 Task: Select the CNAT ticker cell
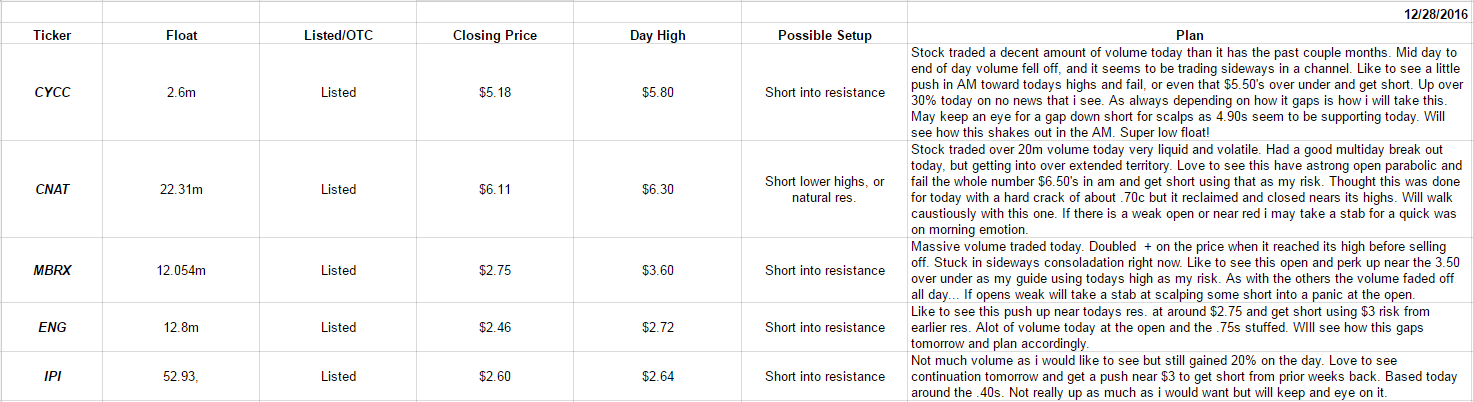click(x=52, y=189)
